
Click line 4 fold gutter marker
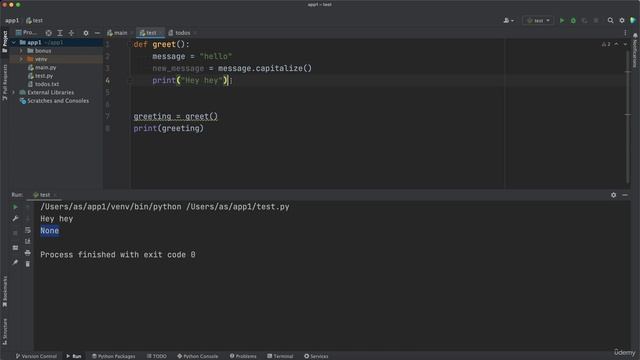130,80
